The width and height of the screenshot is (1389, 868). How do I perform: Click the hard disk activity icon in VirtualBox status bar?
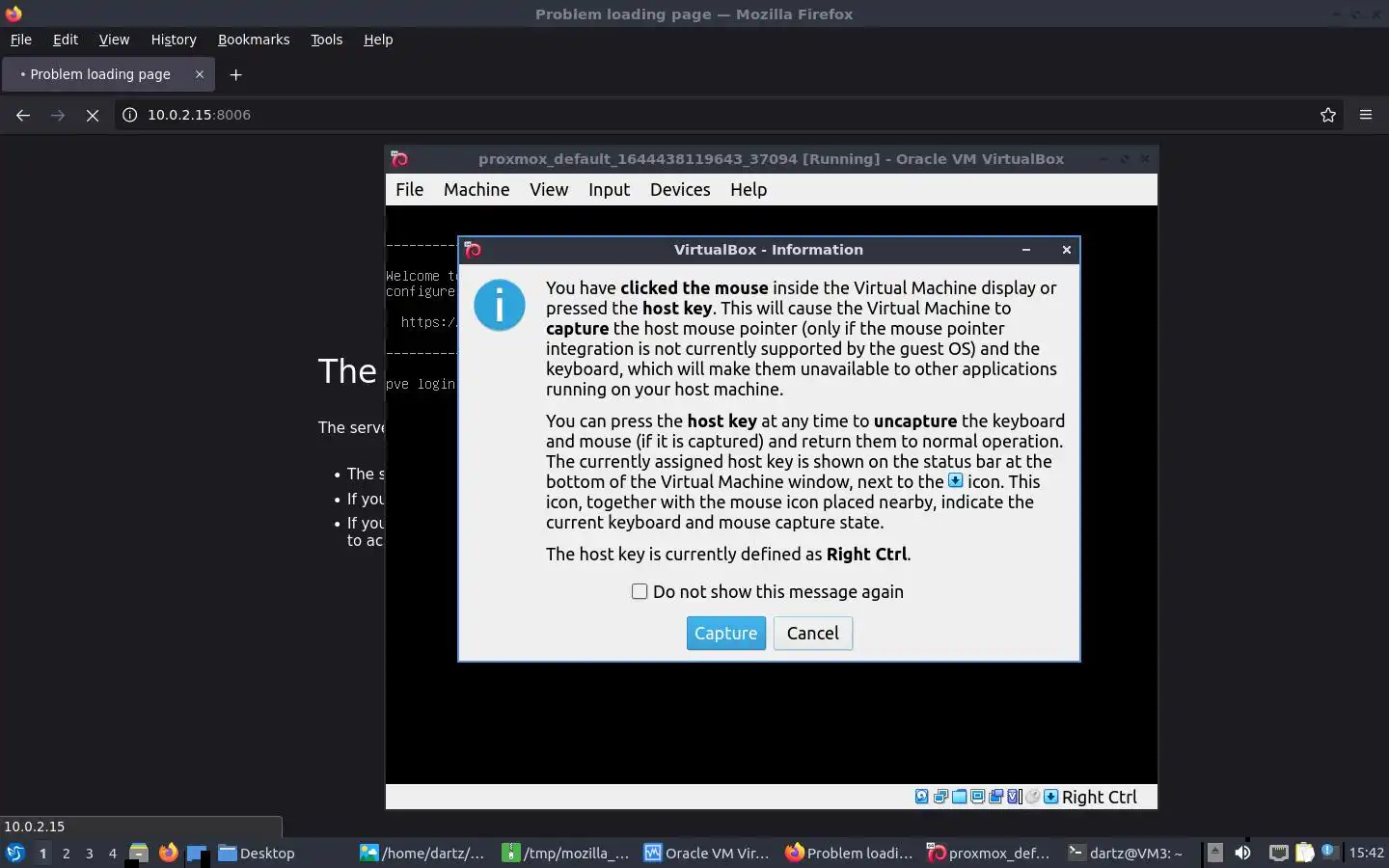coord(922,797)
